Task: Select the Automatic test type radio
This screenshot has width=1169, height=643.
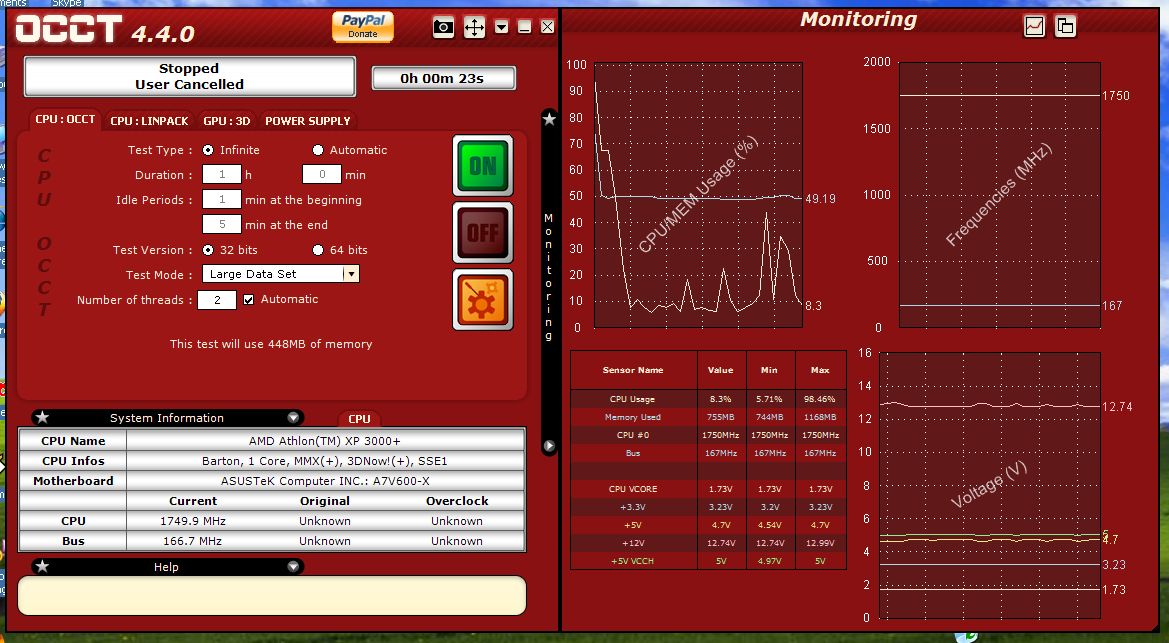Action: point(318,150)
